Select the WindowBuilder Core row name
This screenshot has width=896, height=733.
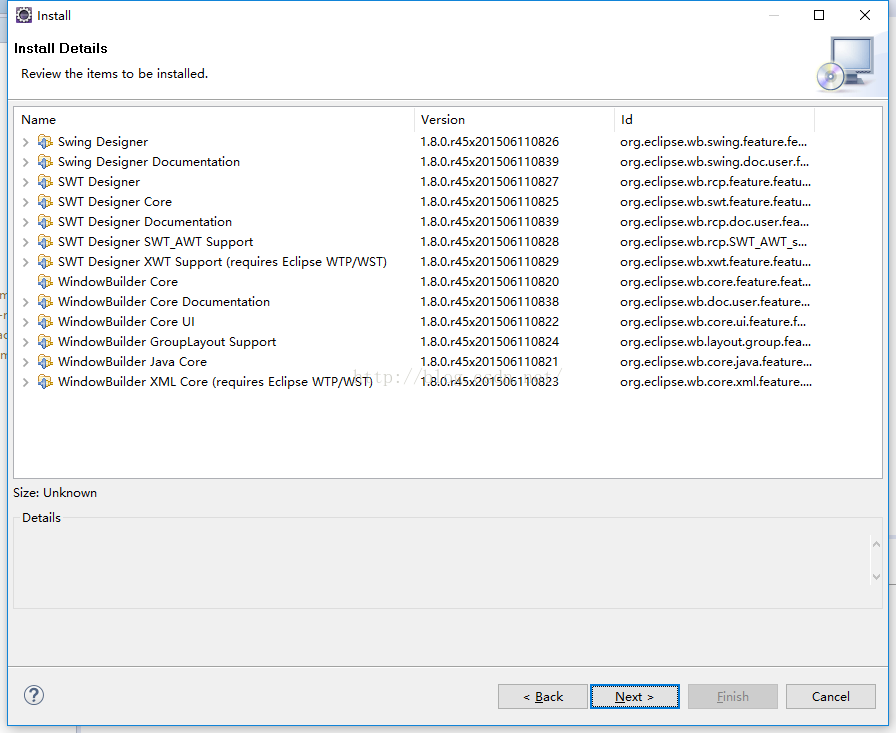click(x=118, y=282)
